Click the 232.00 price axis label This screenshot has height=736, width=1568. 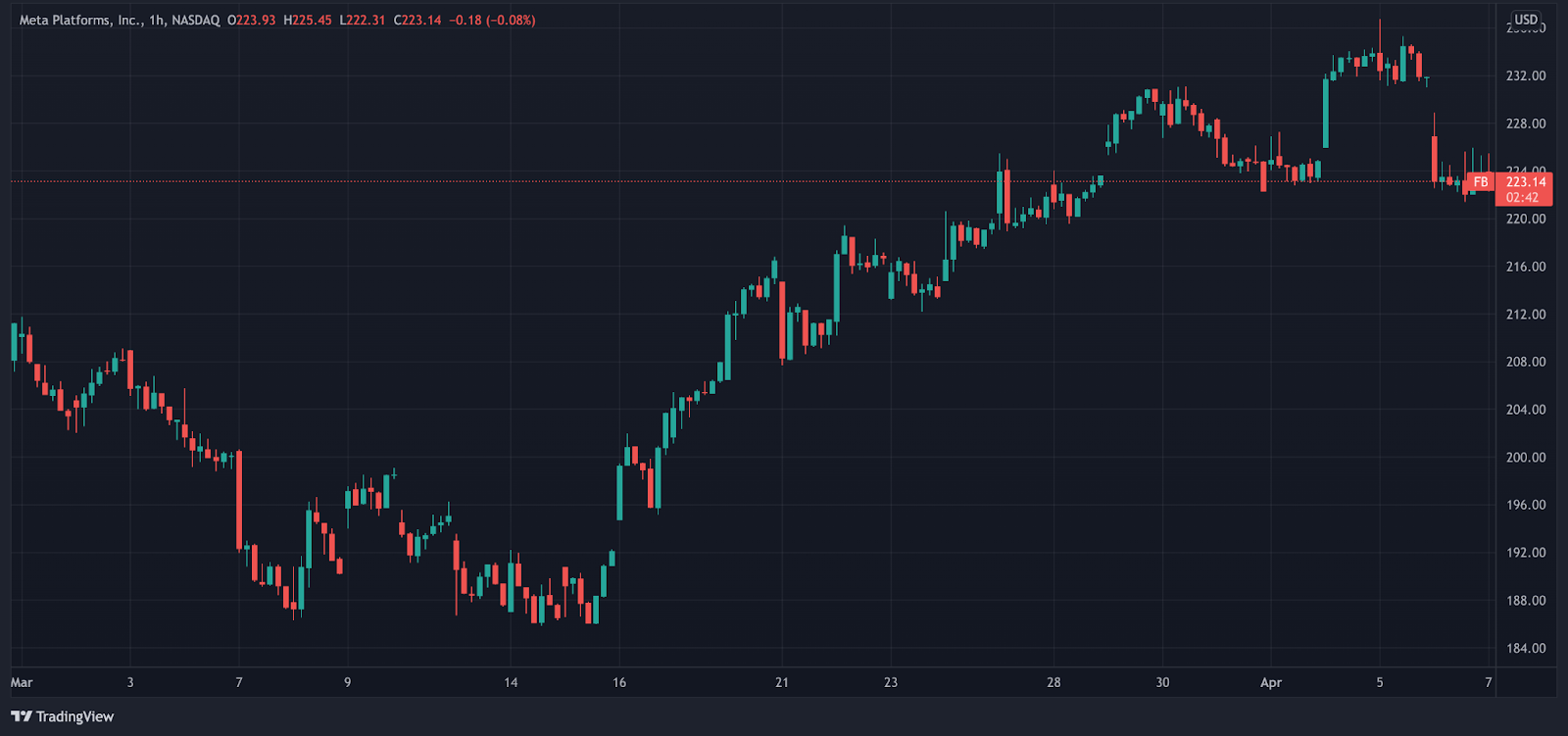pyautogui.click(x=1526, y=76)
